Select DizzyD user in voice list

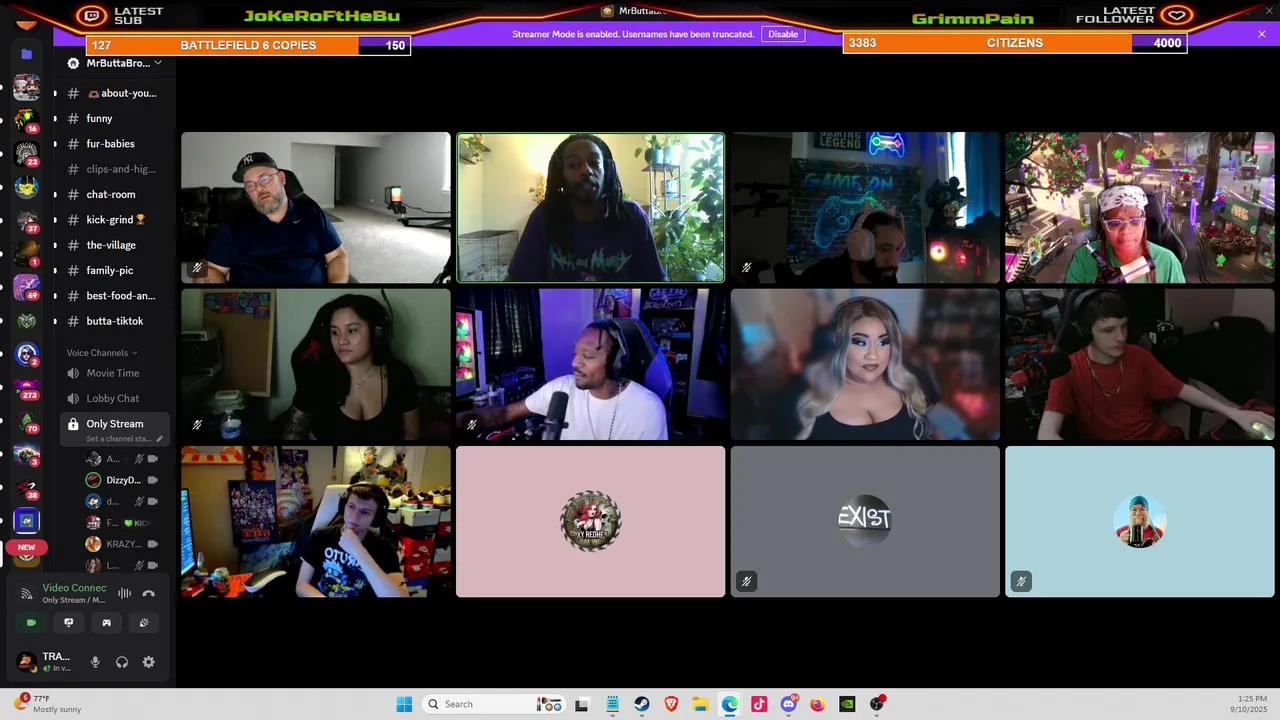point(123,480)
